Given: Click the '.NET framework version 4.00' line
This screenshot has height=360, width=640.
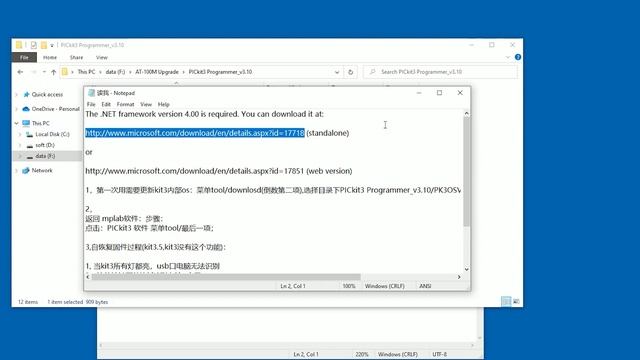Looking at the screenshot, I should pyautogui.click(x=204, y=114).
